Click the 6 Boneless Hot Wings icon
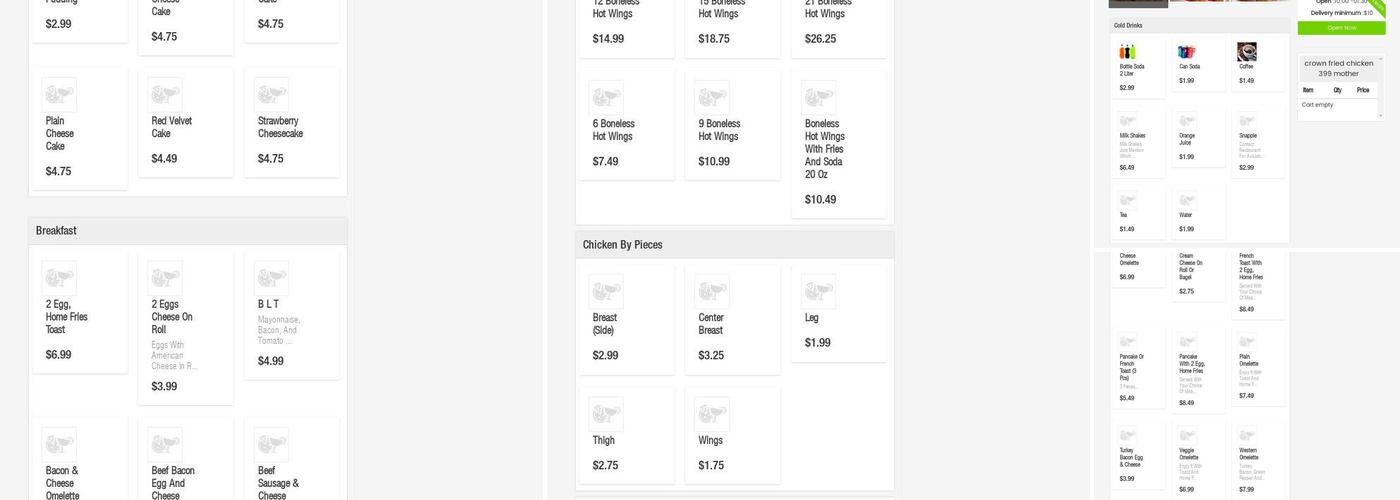 [x=606, y=98]
